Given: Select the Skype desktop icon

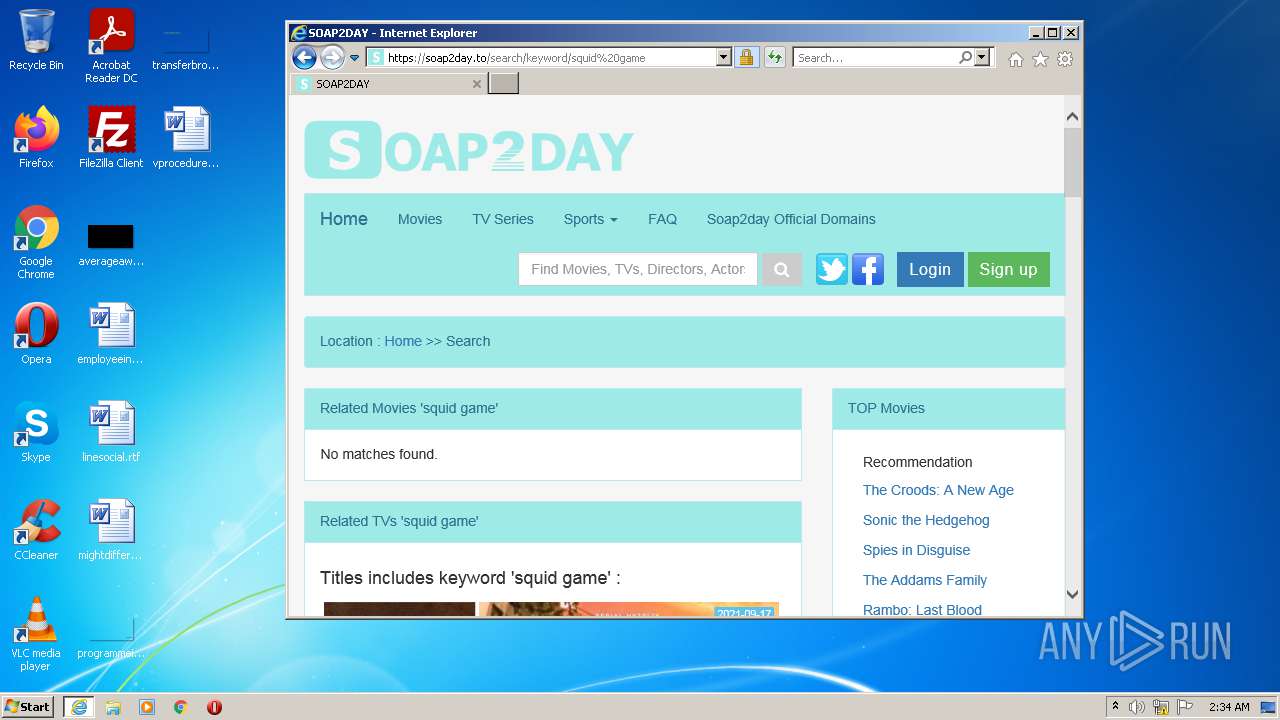Looking at the screenshot, I should coord(36,431).
